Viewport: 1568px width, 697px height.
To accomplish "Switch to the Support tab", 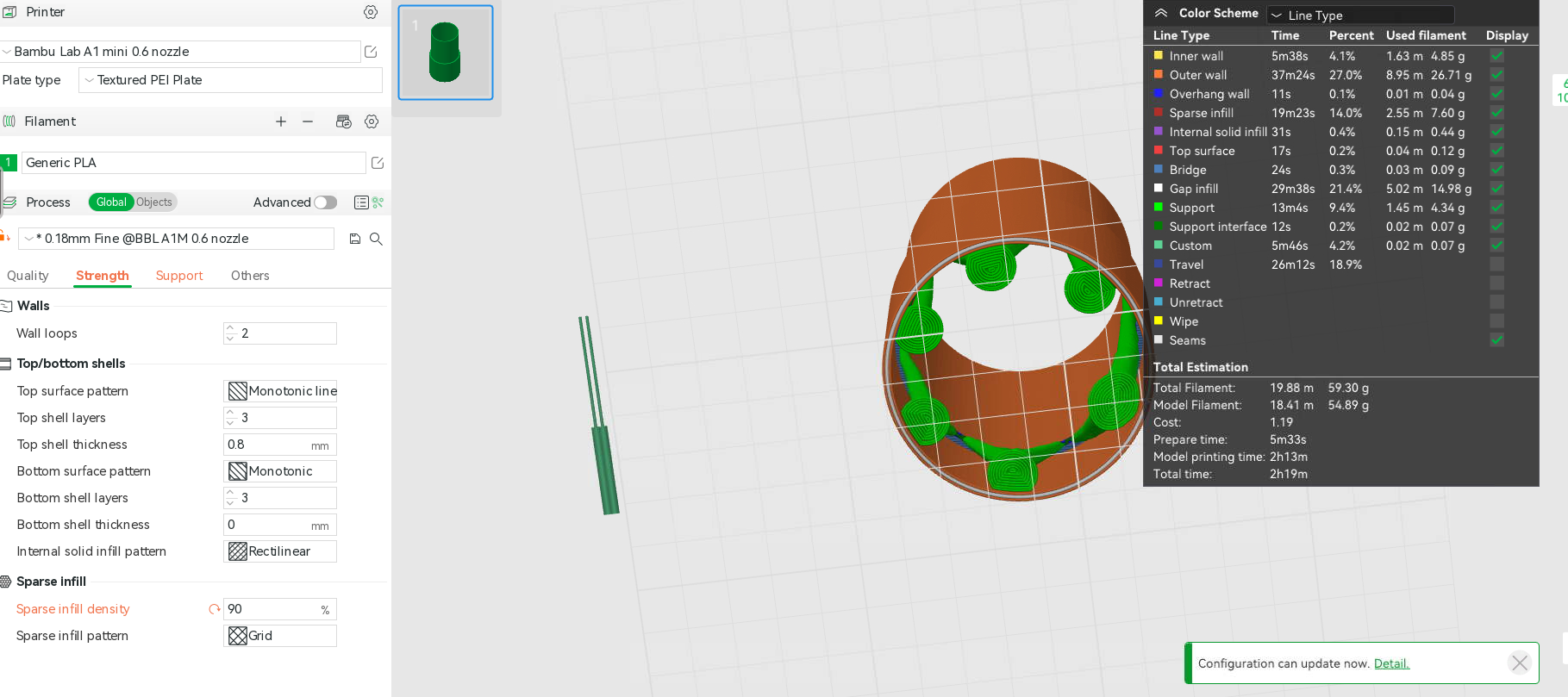I will click(x=179, y=276).
